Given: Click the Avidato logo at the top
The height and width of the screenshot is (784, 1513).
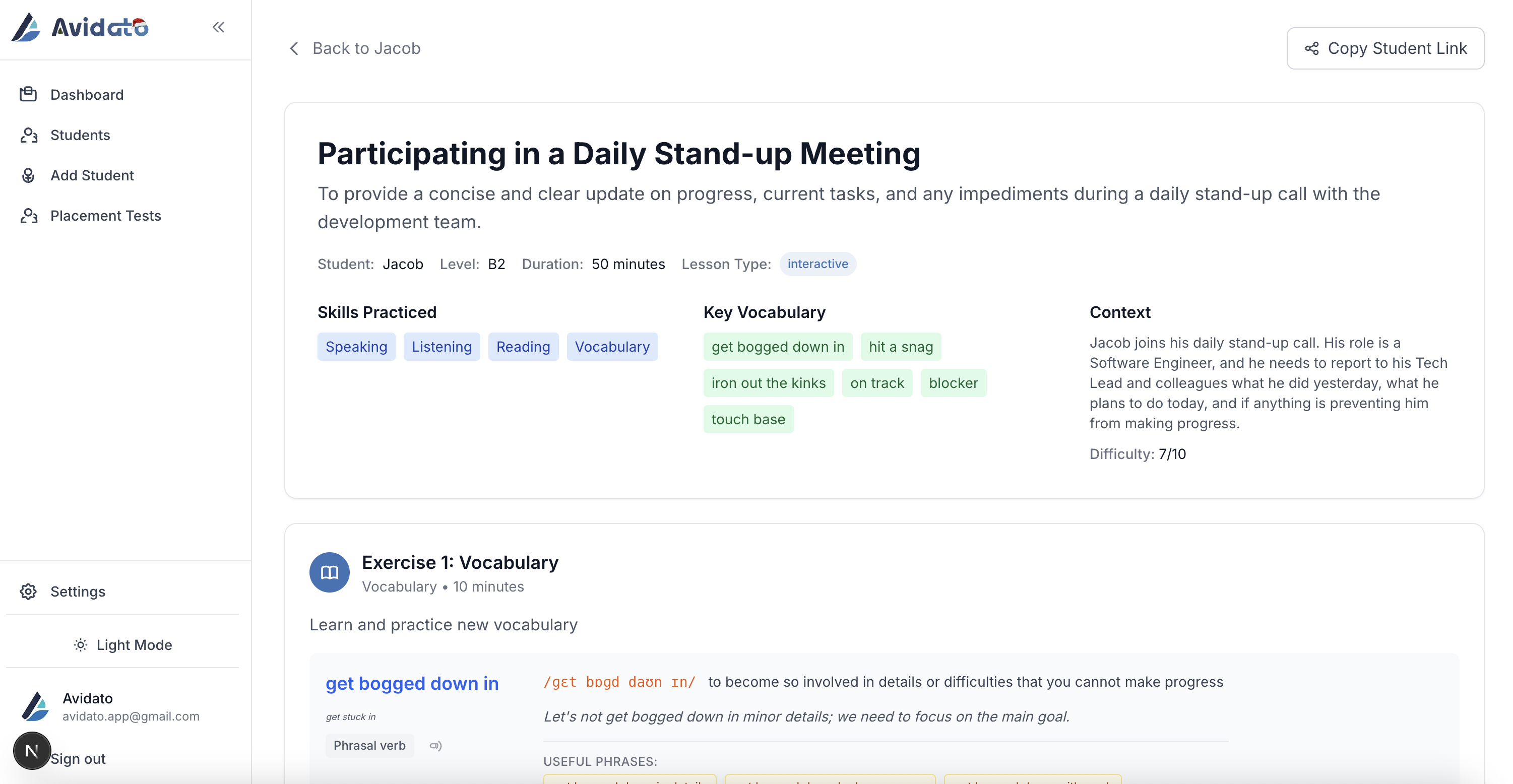Looking at the screenshot, I should click(79, 27).
